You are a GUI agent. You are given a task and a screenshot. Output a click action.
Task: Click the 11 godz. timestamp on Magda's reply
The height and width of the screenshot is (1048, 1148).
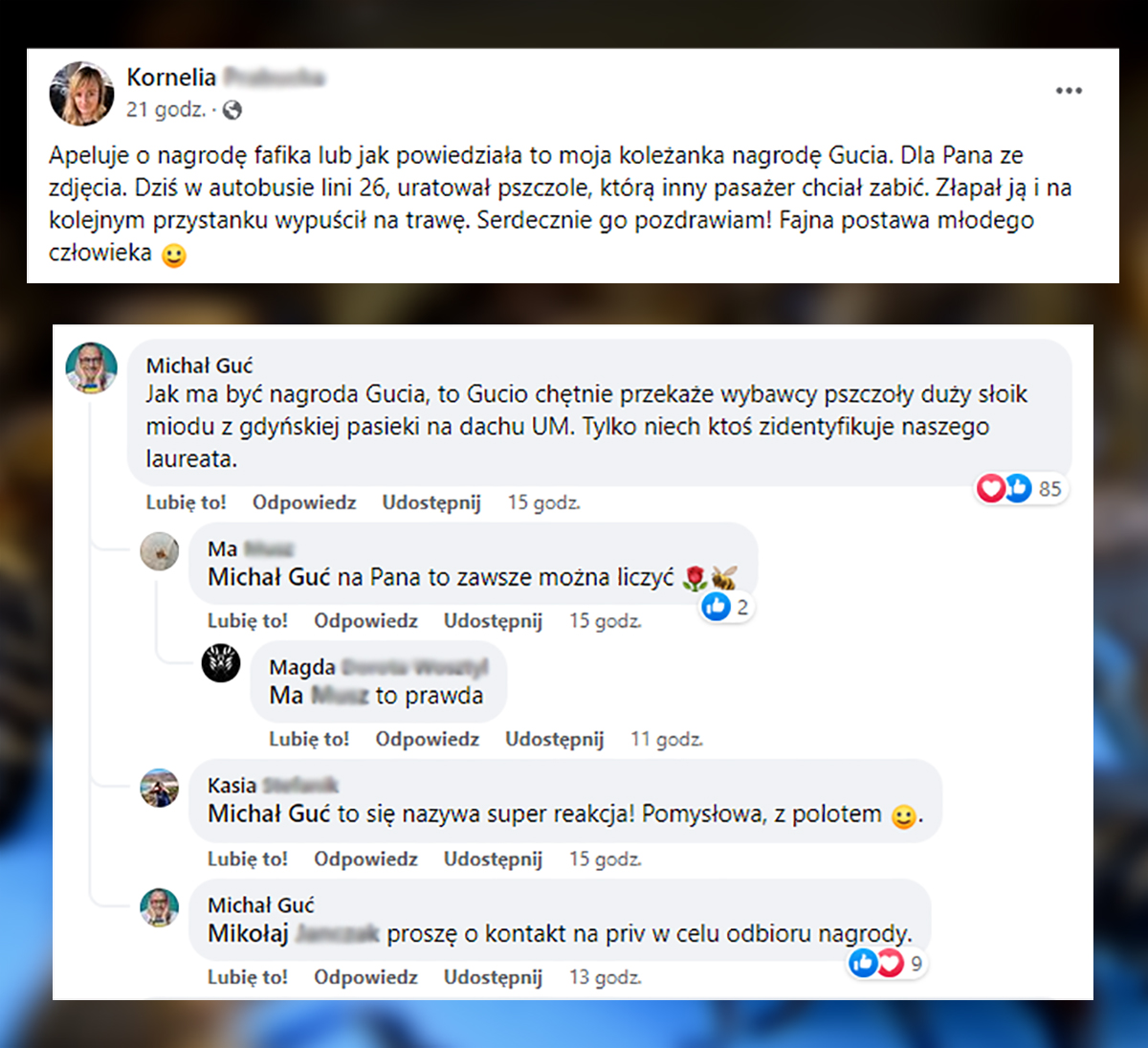coord(666,739)
